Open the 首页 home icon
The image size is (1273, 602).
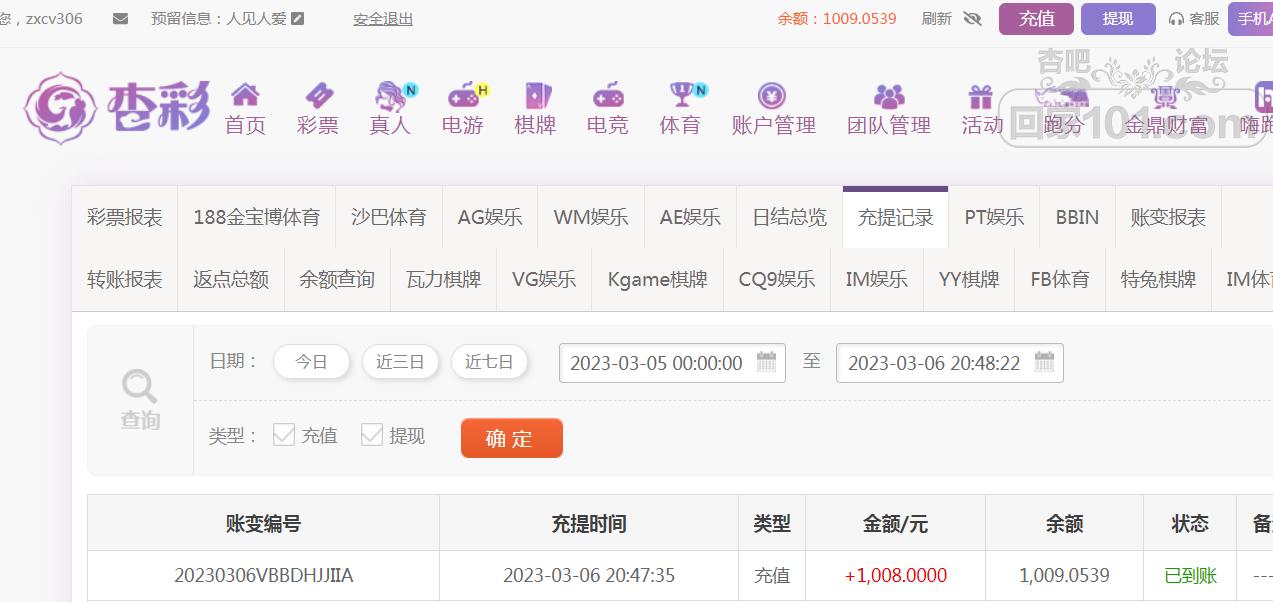coord(245,96)
